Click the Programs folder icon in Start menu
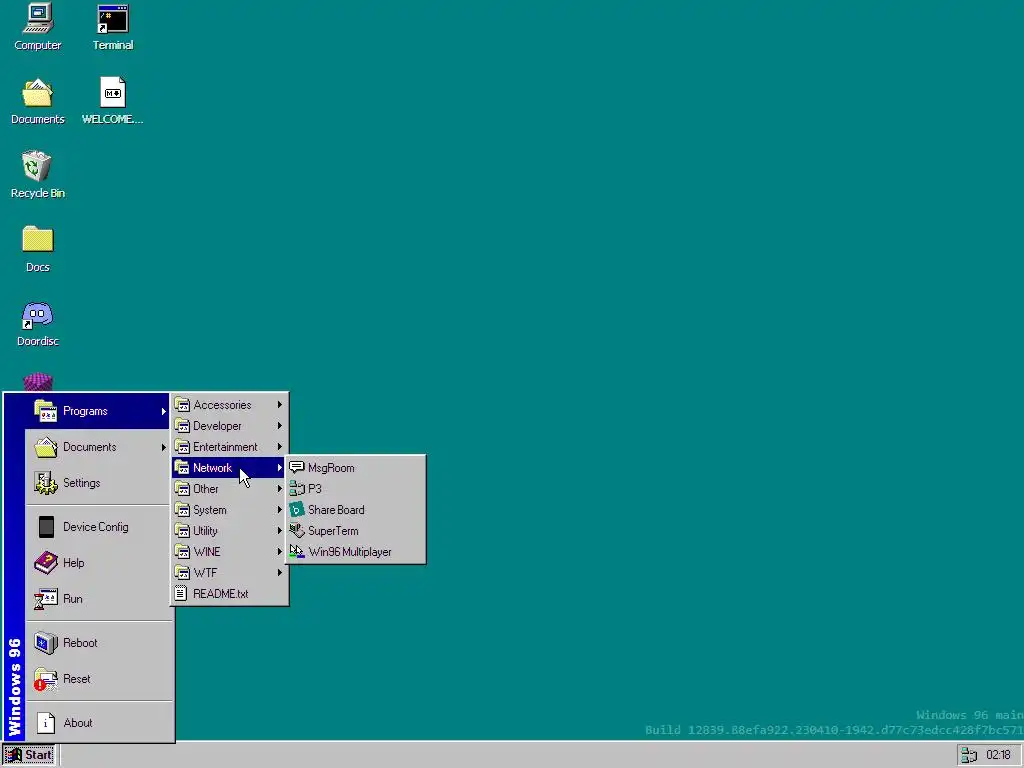The width and height of the screenshot is (1024, 768). tap(46, 411)
